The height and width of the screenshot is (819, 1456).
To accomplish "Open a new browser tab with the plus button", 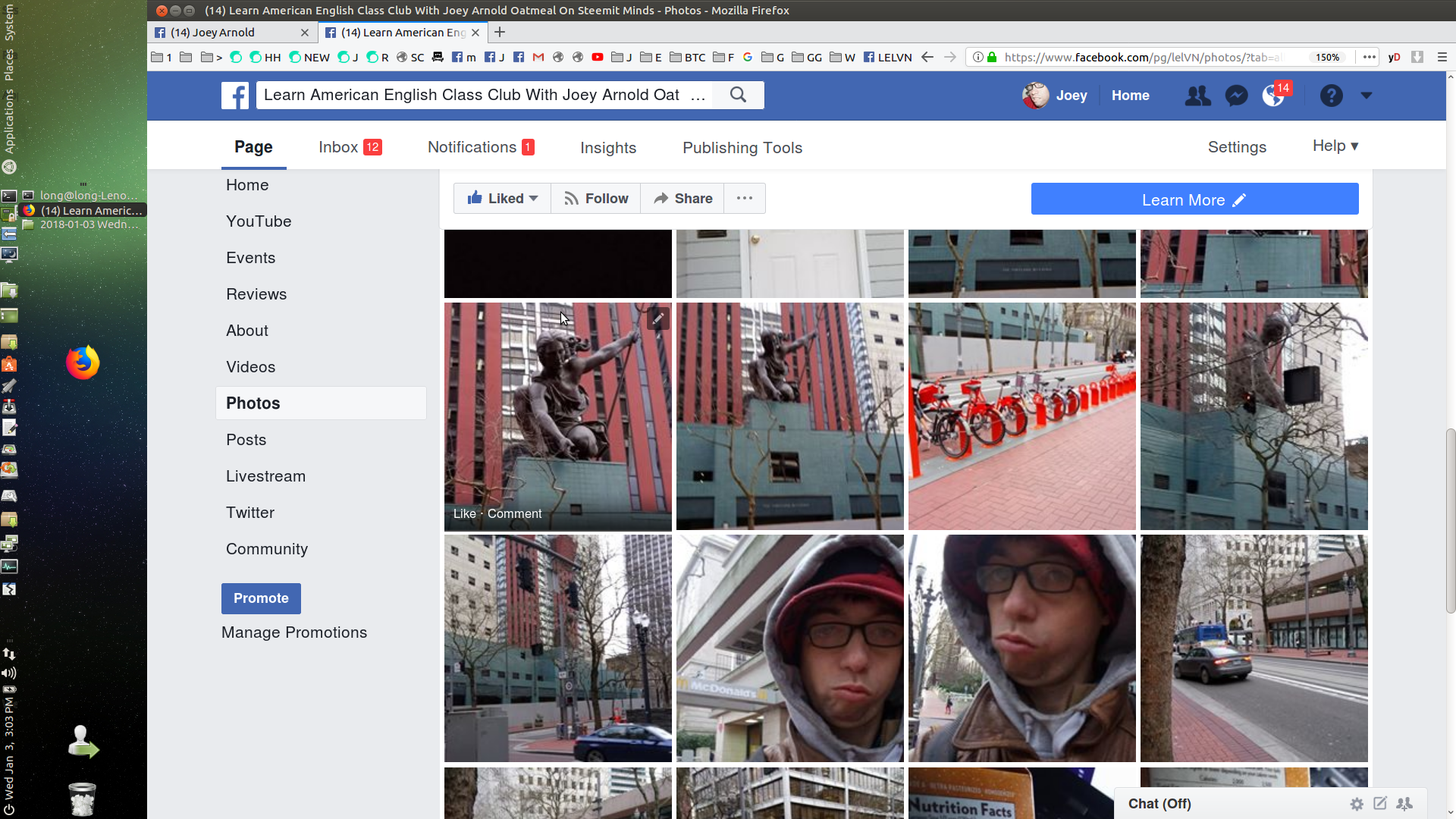I will point(500,32).
